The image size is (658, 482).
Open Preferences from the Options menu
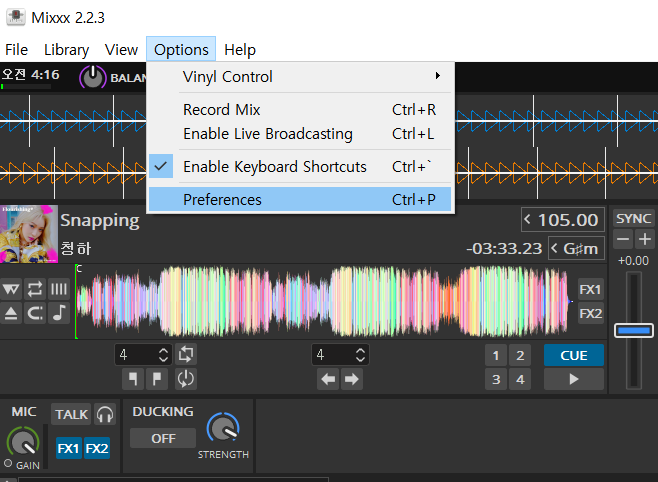pos(300,199)
